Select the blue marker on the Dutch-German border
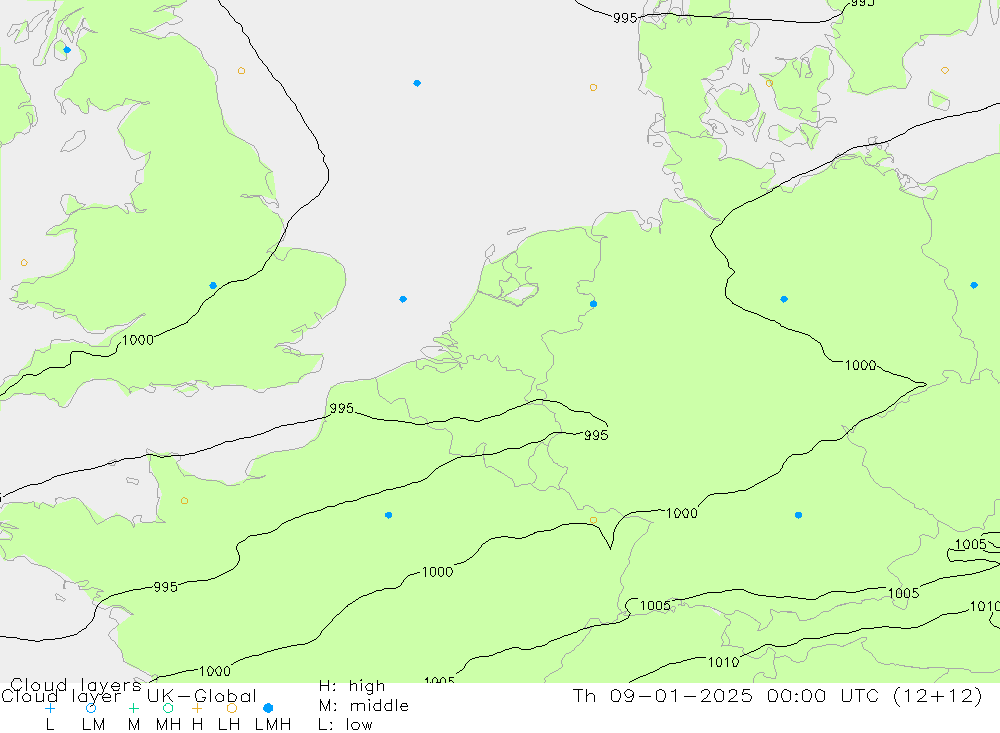Screen dimensions: 1000x733 pyautogui.click(x=593, y=304)
